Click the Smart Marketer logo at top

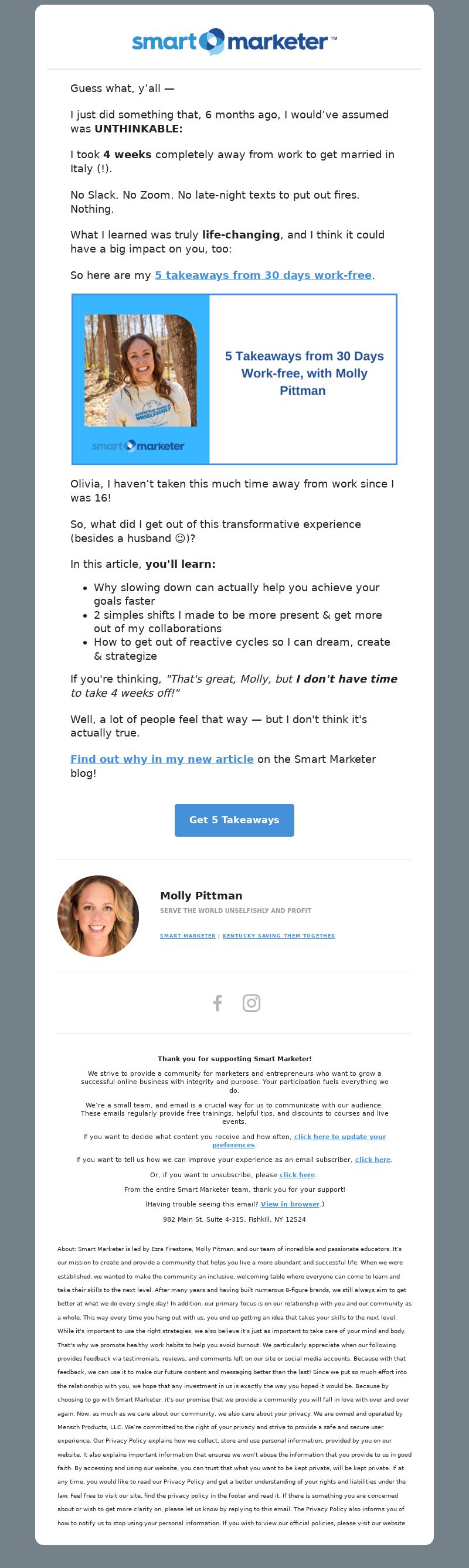click(235, 42)
